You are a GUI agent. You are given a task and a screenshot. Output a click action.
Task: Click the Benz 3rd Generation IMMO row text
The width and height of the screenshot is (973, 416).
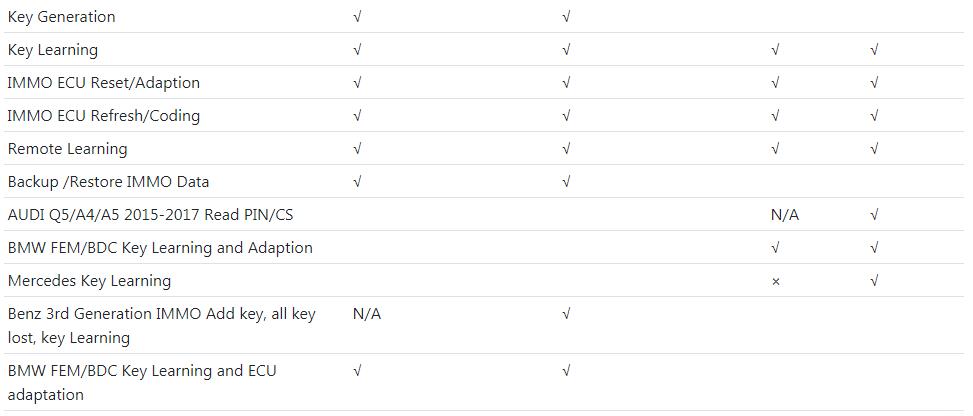162,326
